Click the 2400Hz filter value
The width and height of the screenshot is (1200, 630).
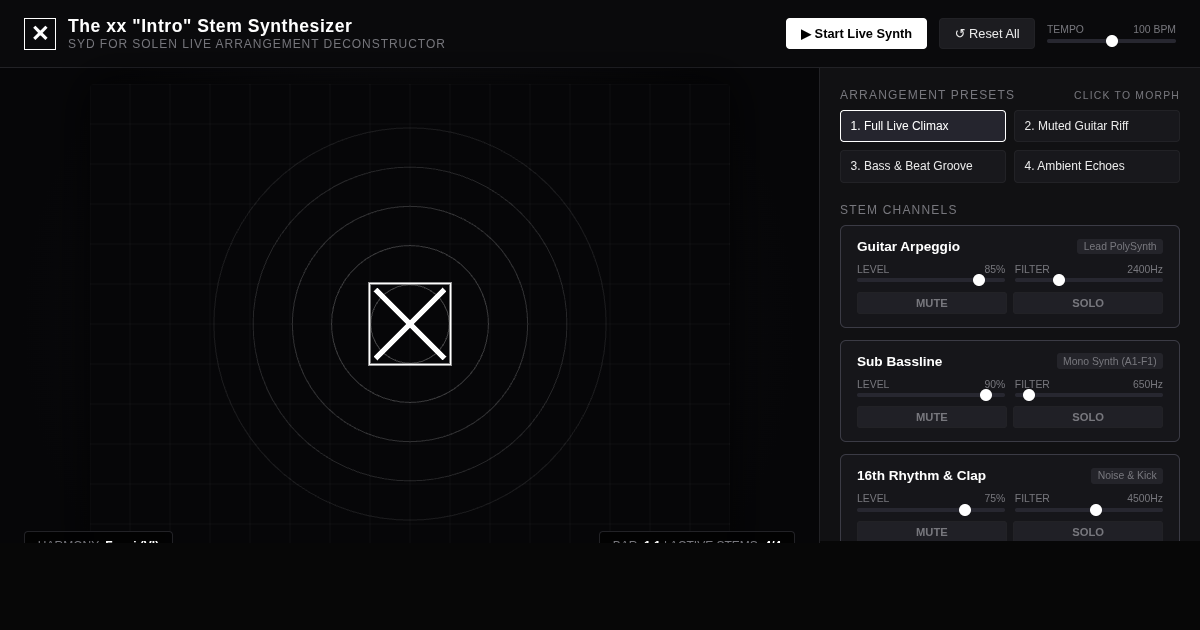1145,269
